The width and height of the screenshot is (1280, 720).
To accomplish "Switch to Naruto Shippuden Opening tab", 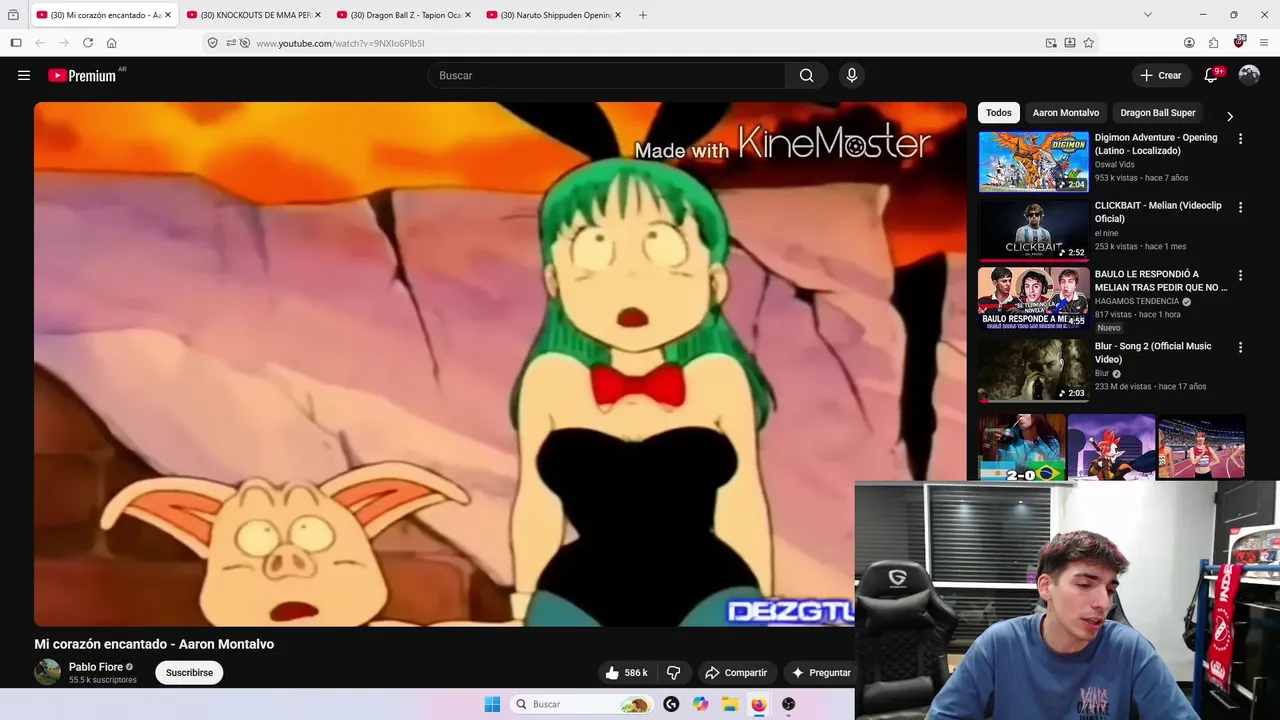I will tap(555, 15).
